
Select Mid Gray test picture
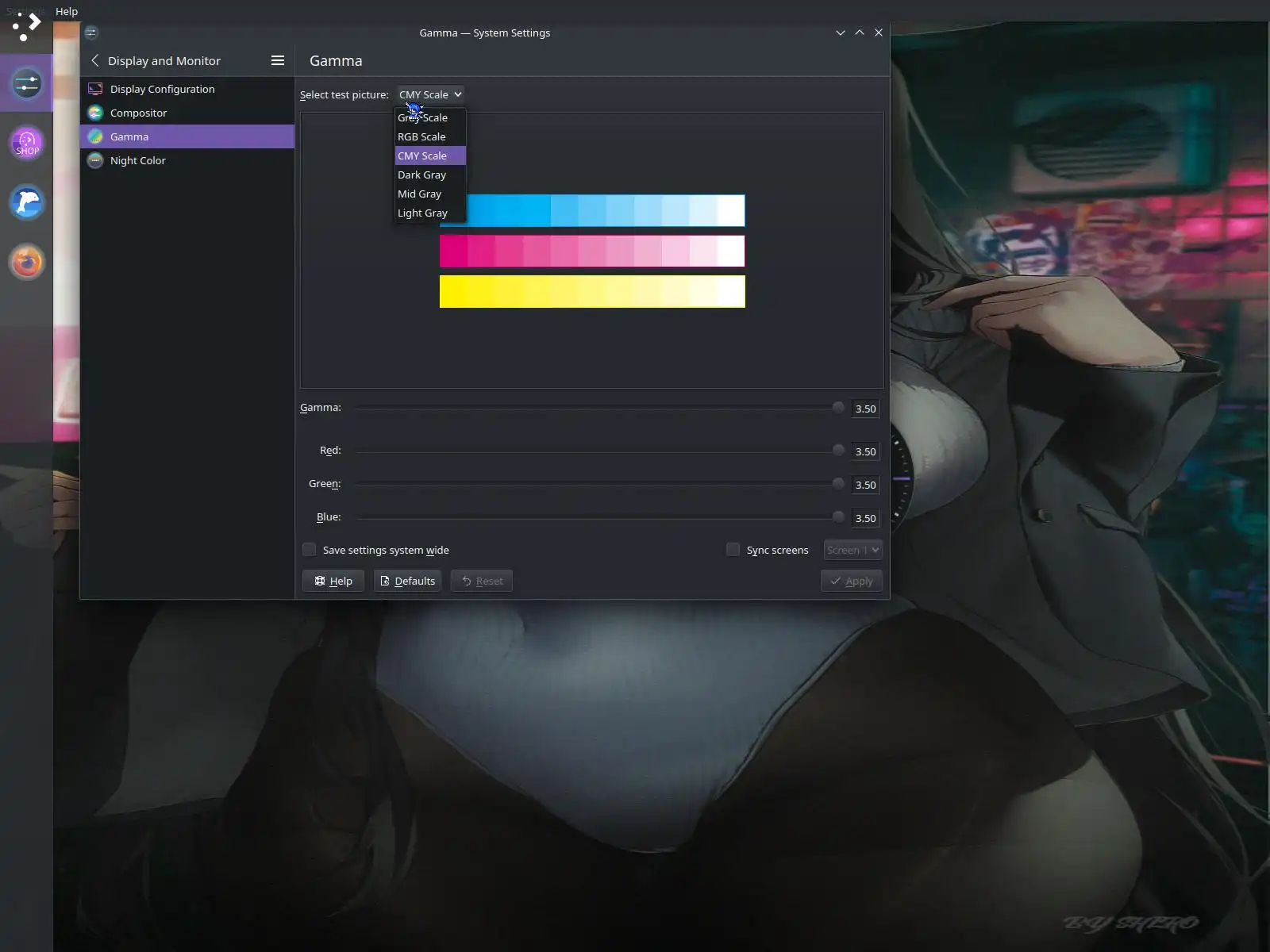[x=430, y=194]
